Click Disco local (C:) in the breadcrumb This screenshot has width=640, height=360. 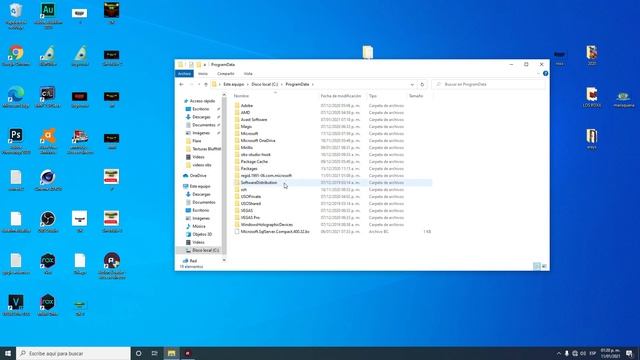click(x=264, y=84)
